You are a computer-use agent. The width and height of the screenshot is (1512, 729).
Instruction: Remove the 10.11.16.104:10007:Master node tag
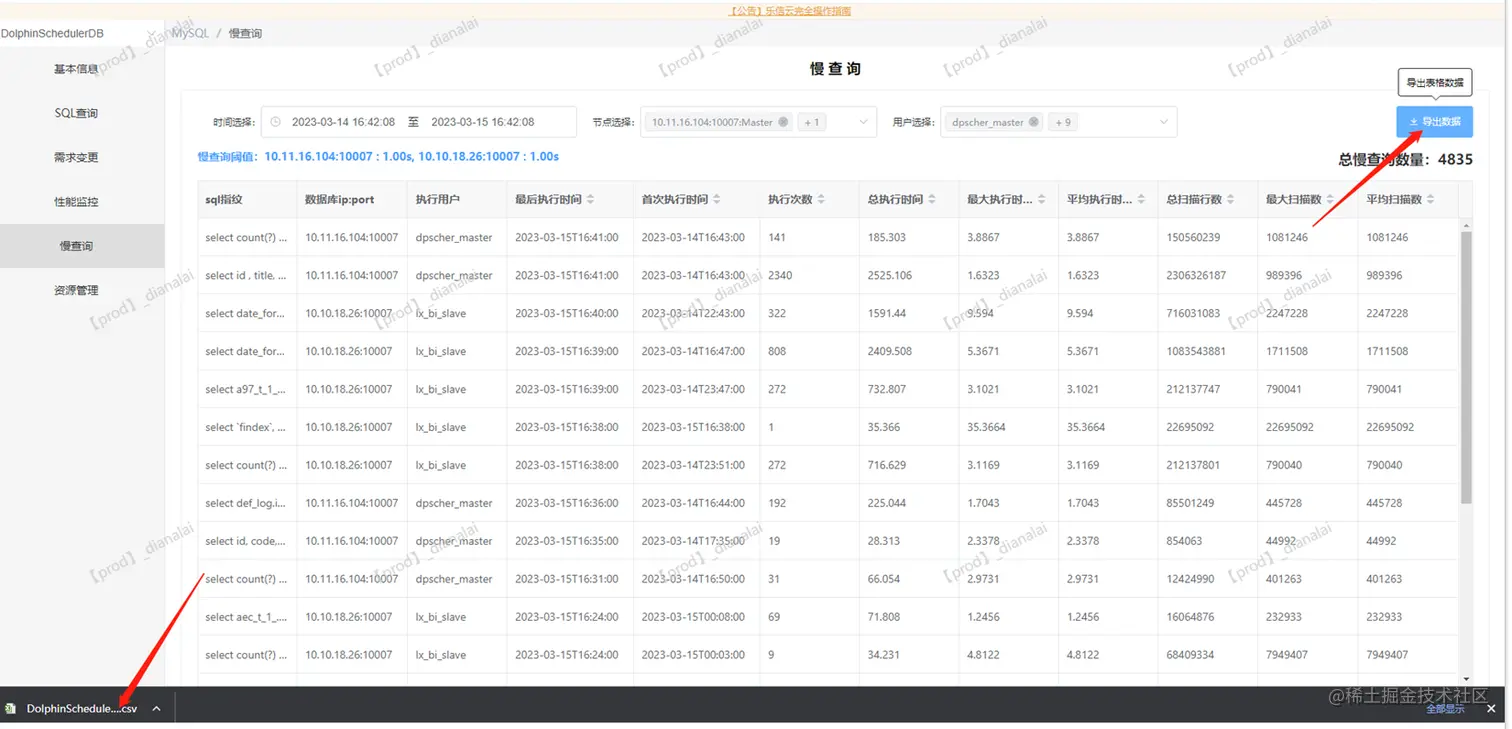click(783, 122)
